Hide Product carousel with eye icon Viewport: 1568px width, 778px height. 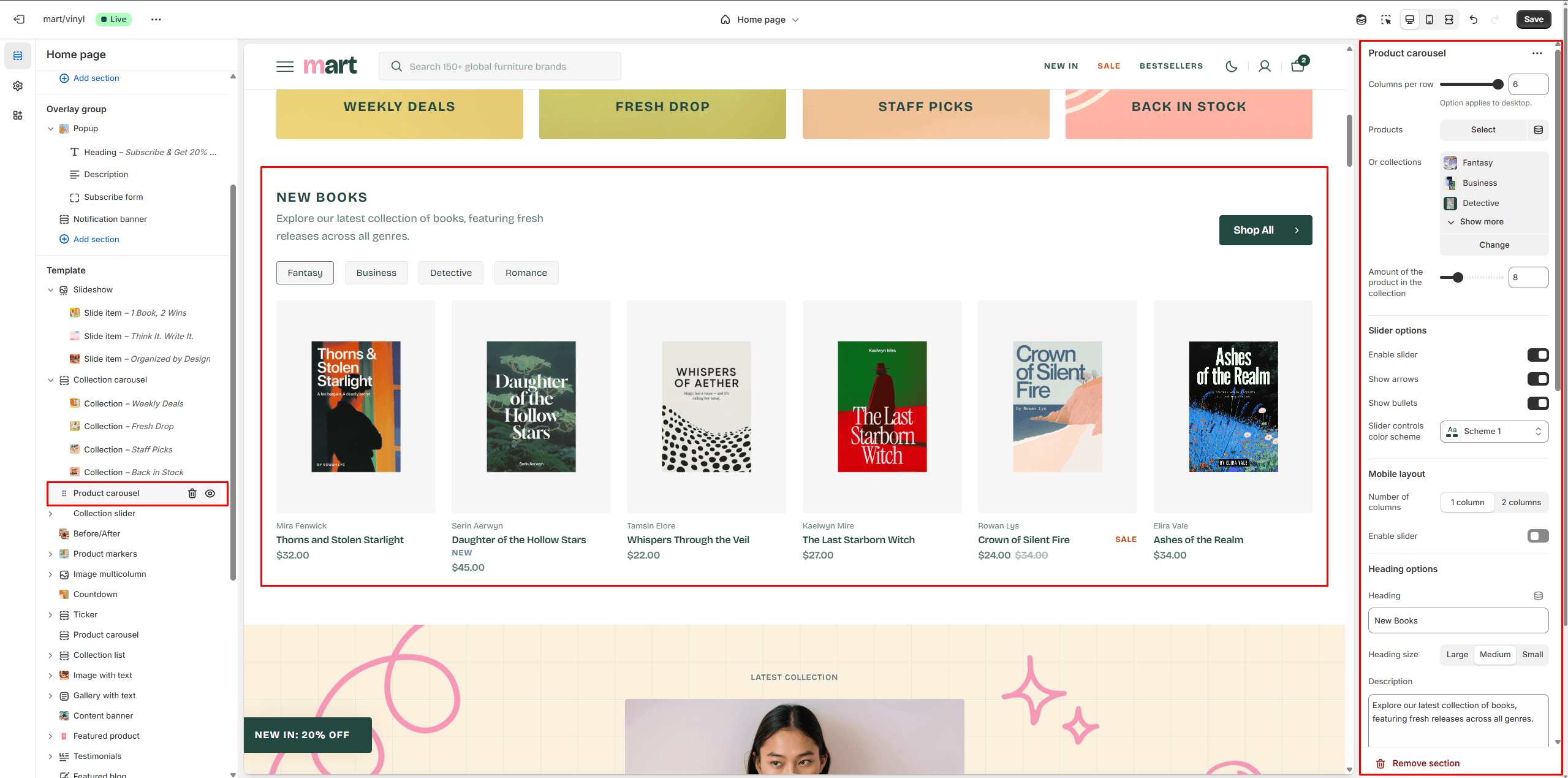coord(210,494)
